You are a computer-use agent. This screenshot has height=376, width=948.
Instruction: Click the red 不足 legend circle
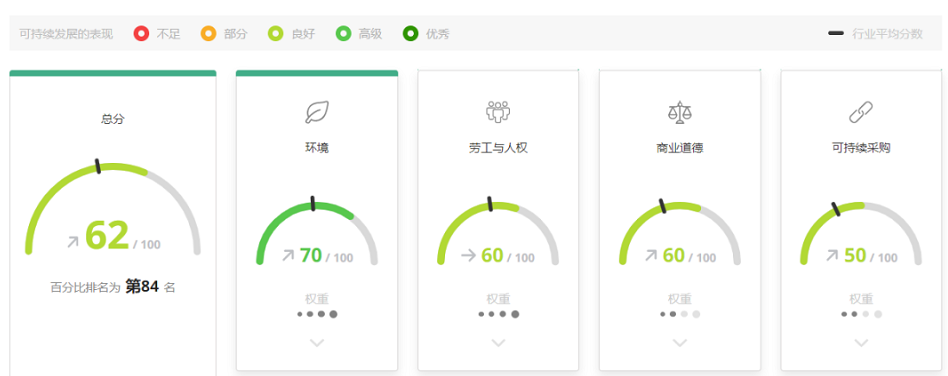point(141,34)
